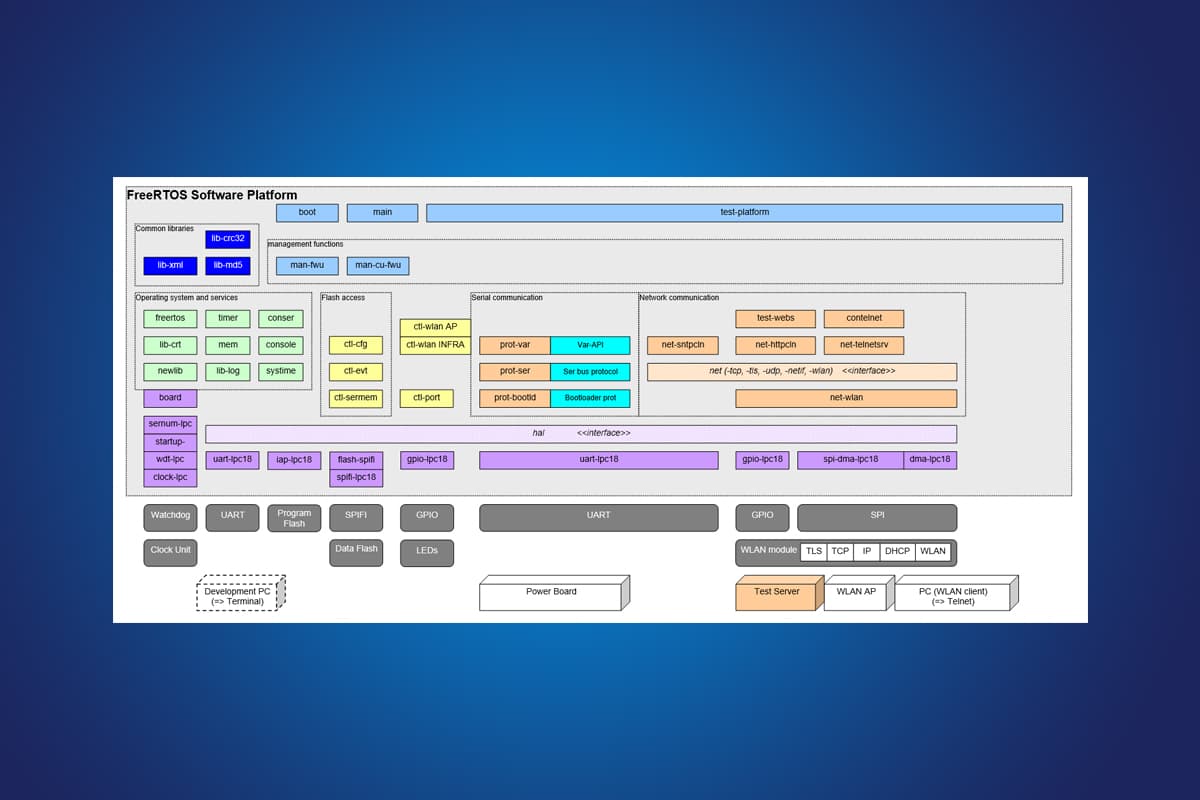
Task: Select the lib-crt block
Action: 170,345
